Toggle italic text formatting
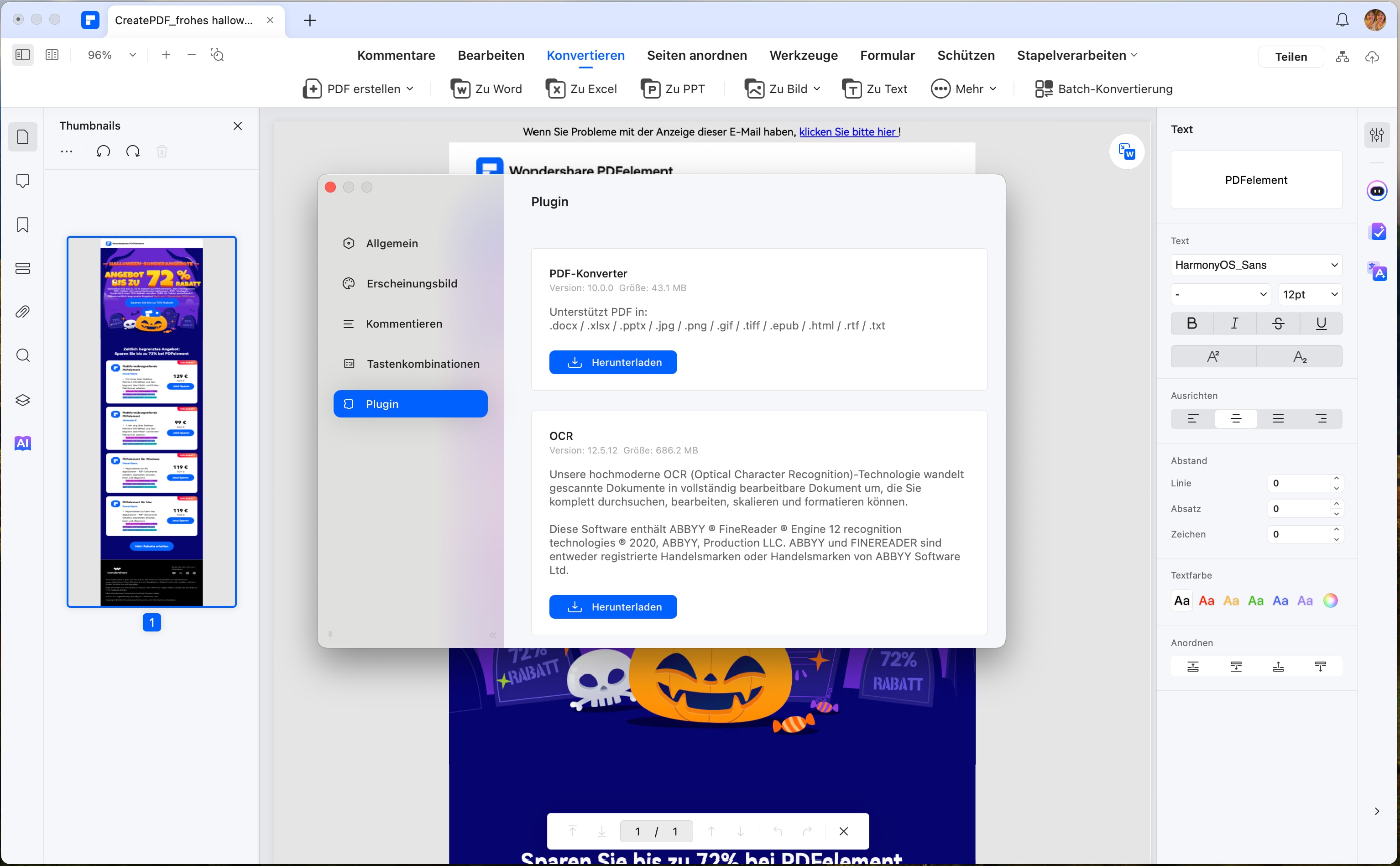This screenshot has width=1400, height=866. point(1235,323)
